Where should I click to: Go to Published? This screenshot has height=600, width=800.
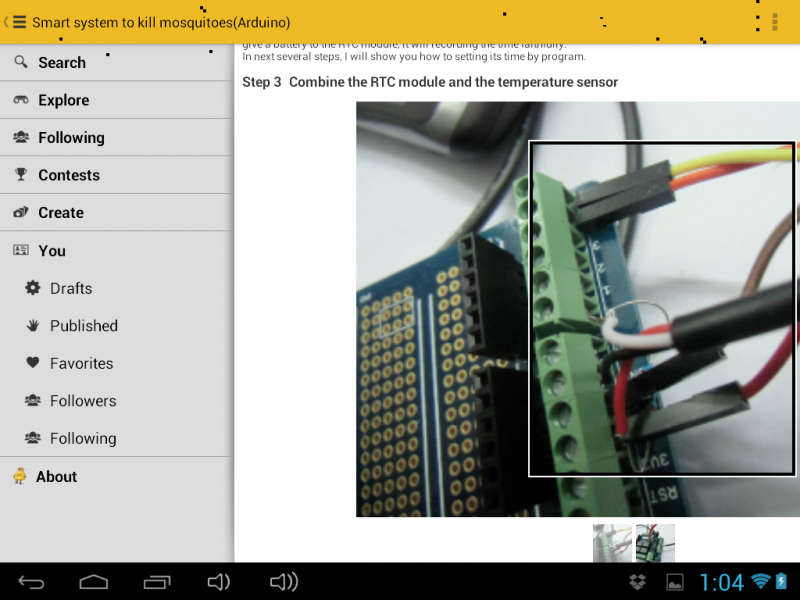point(116,326)
